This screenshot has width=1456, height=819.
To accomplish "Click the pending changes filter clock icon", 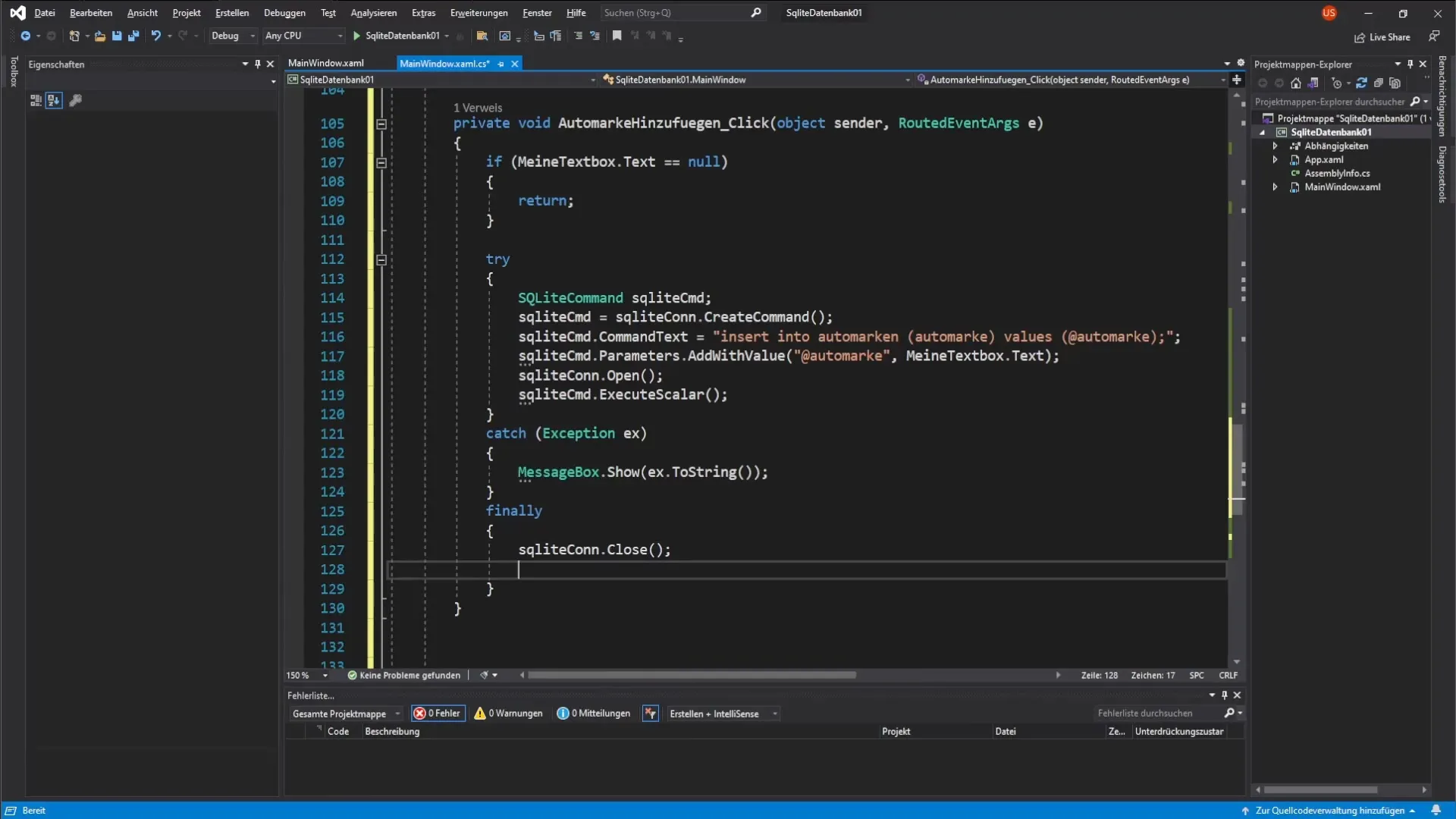I will coord(1337,83).
